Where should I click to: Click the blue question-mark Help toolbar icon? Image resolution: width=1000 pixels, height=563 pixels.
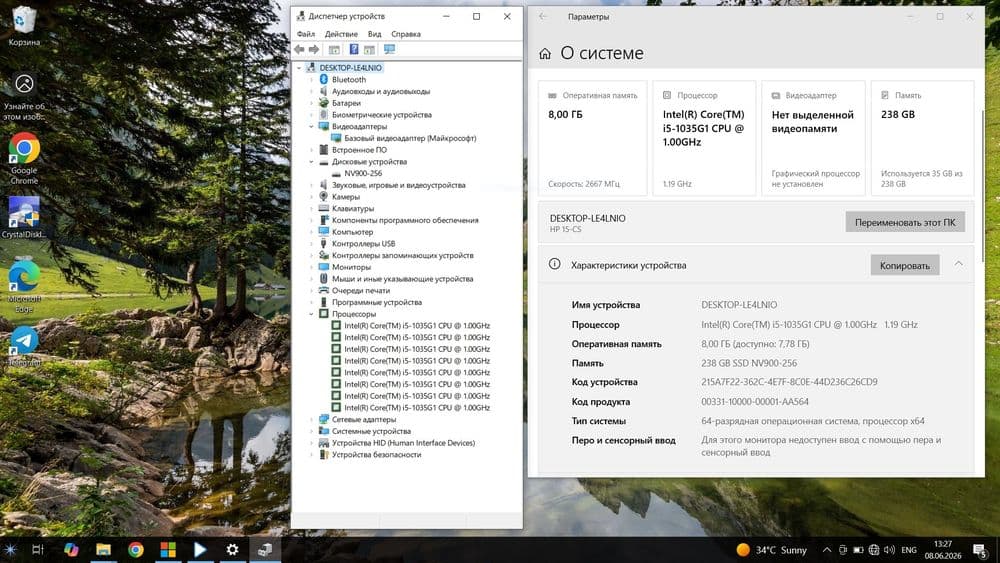pos(353,49)
